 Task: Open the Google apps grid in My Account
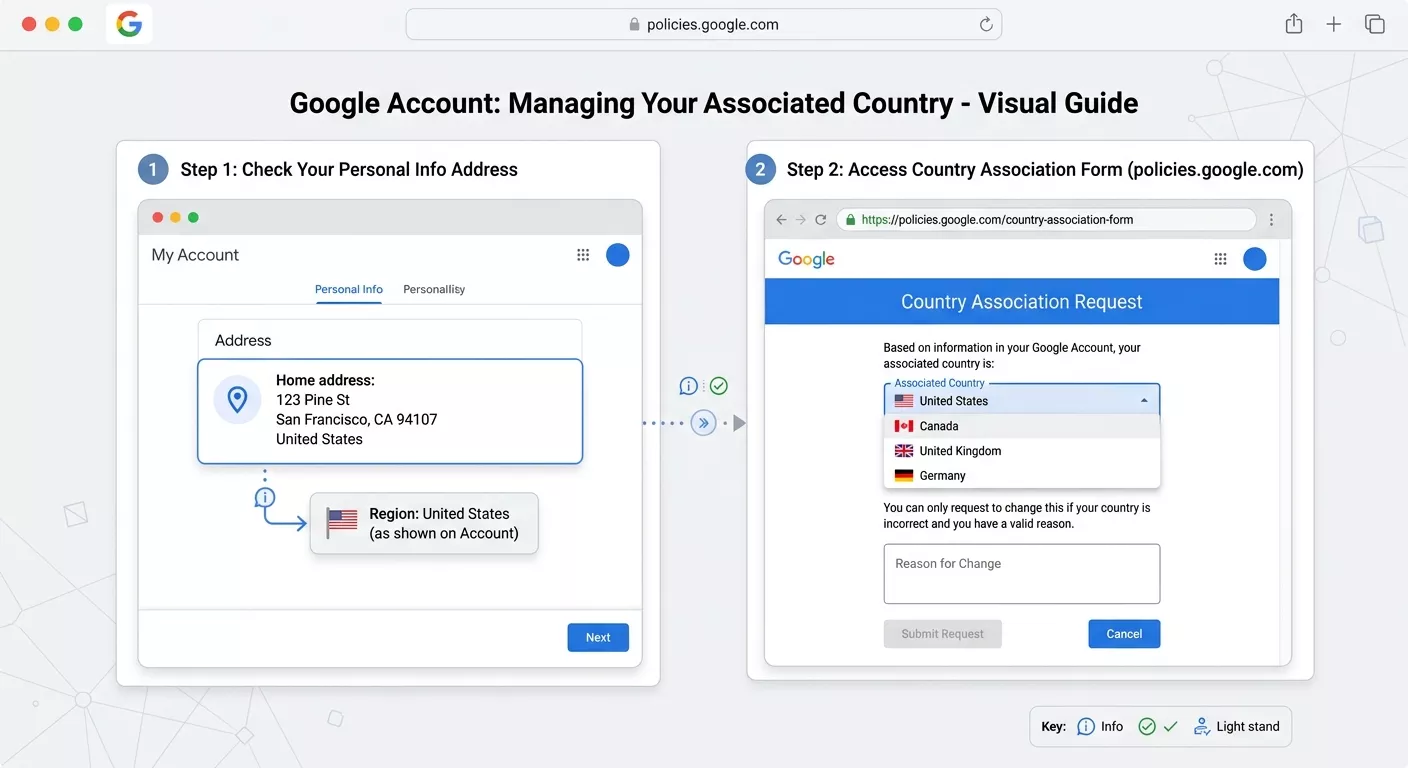pos(583,255)
